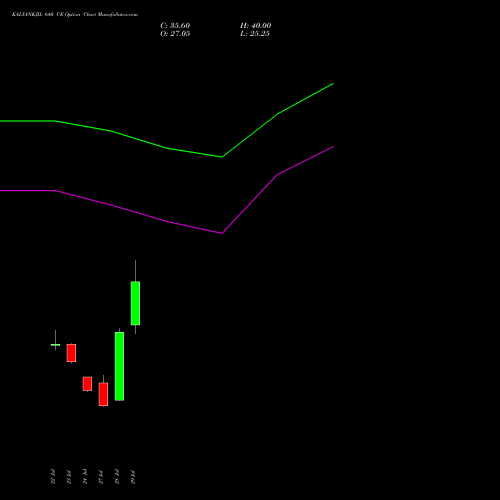
Task: Select the close value "C: 35.60"
Action: pyautogui.click(x=175, y=26)
